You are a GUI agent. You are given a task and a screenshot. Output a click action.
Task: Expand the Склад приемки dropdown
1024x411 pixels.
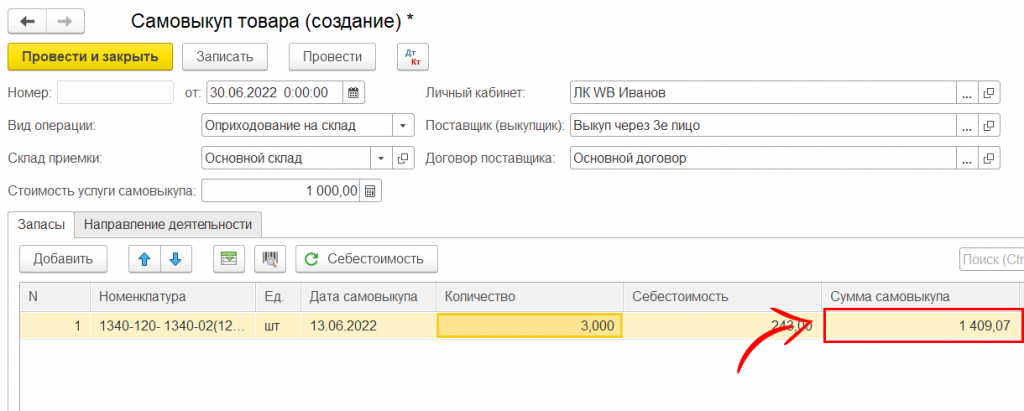tap(381, 158)
